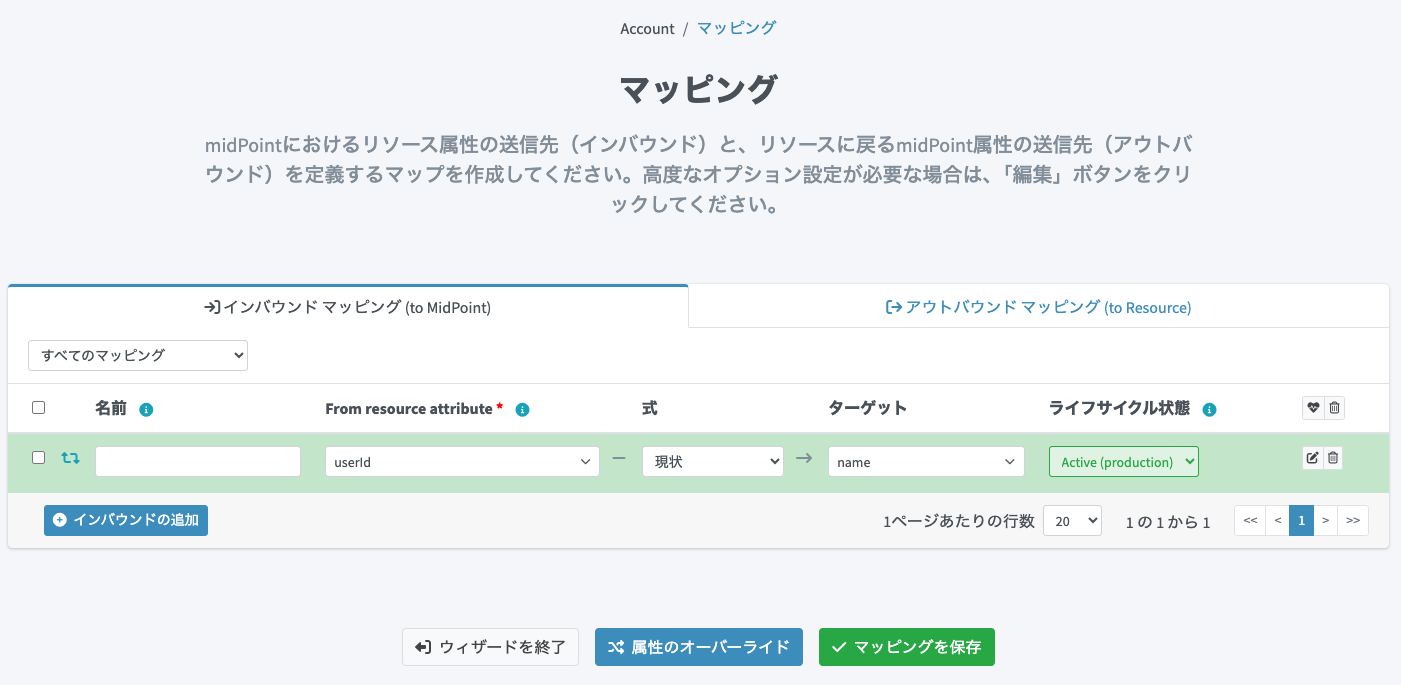This screenshot has width=1401, height=685.
Task: Toggle the select-all header checkbox
Action: click(39, 407)
